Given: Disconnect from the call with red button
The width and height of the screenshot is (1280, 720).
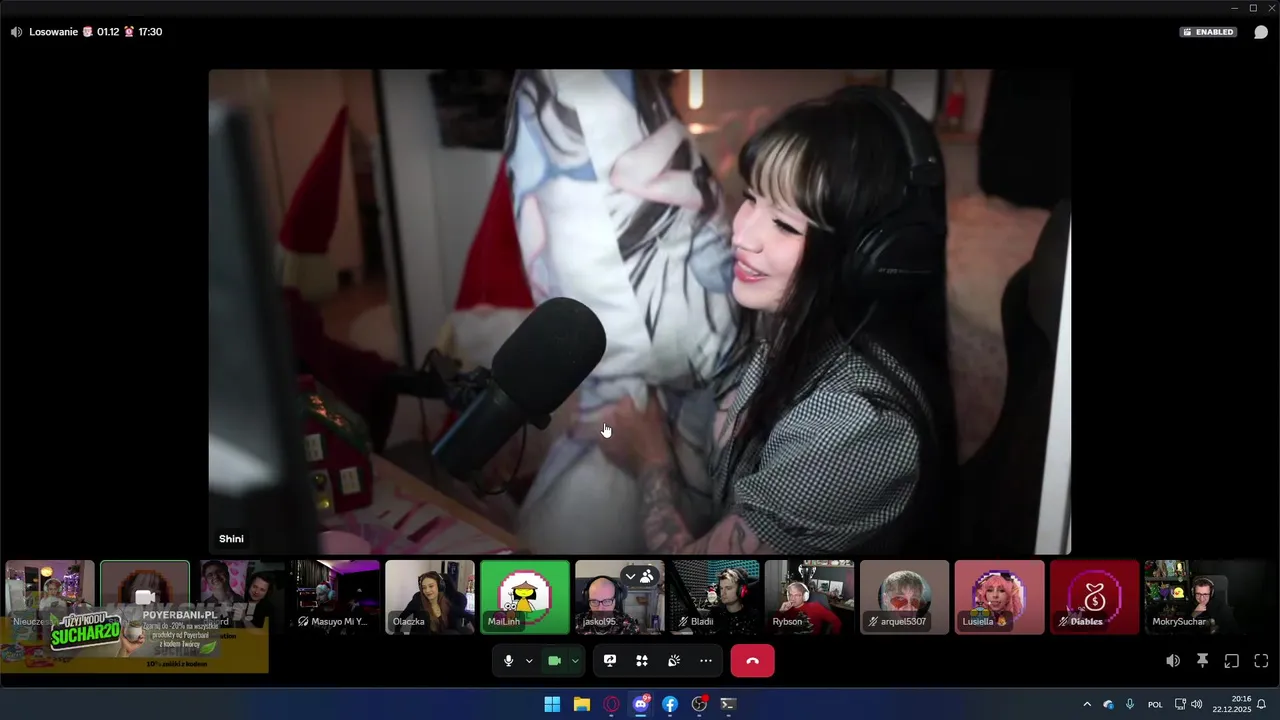Looking at the screenshot, I should point(753,661).
